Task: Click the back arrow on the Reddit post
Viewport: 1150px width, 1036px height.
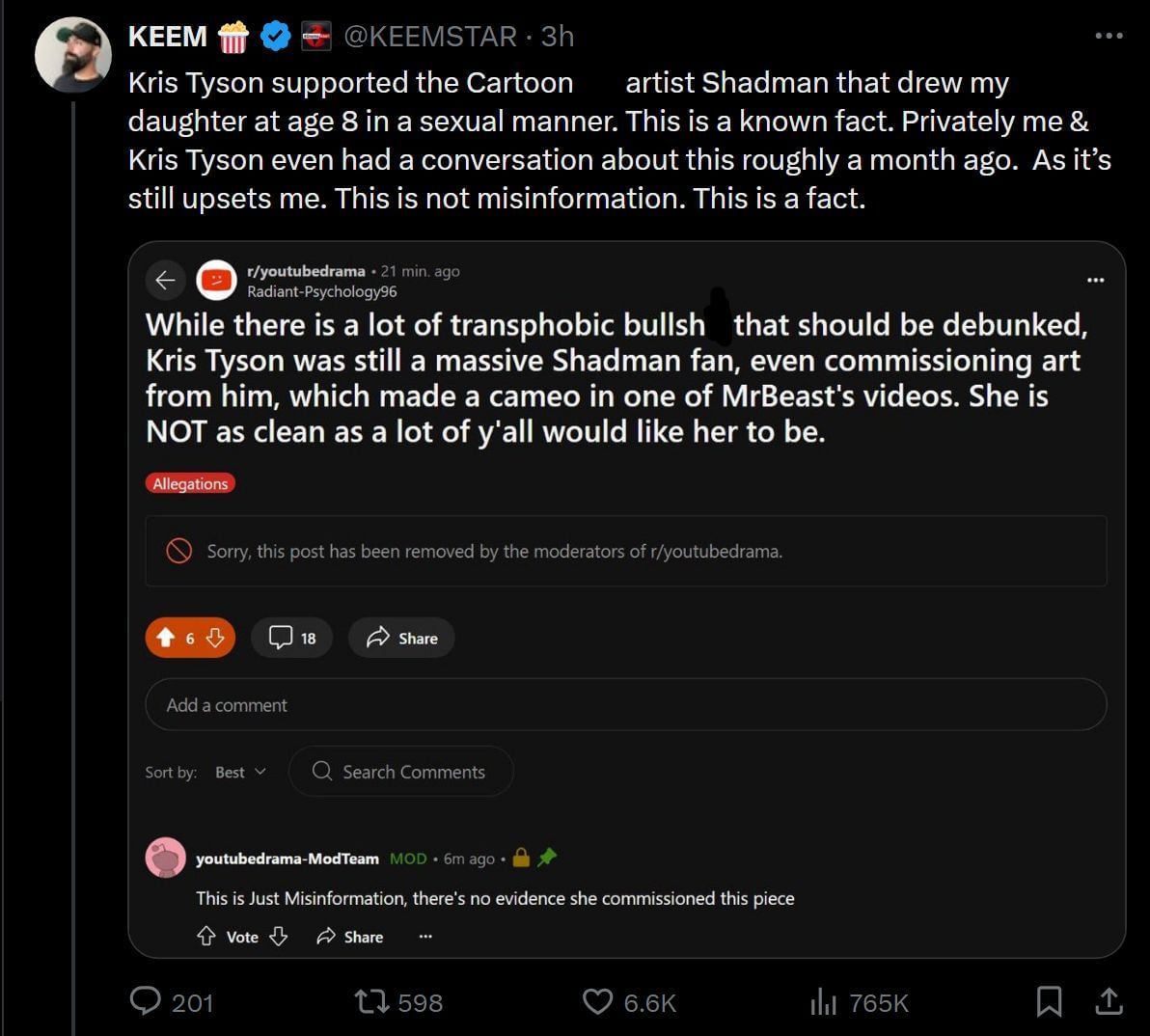Action: (x=166, y=280)
